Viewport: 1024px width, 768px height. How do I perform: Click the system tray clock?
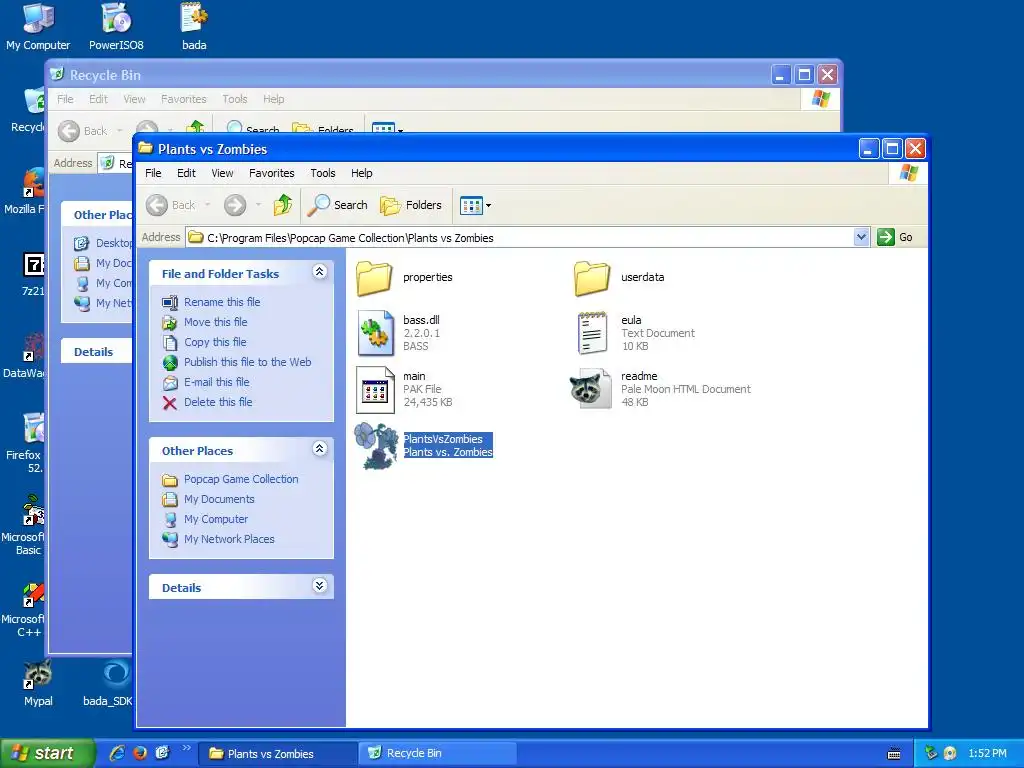(x=987, y=754)
